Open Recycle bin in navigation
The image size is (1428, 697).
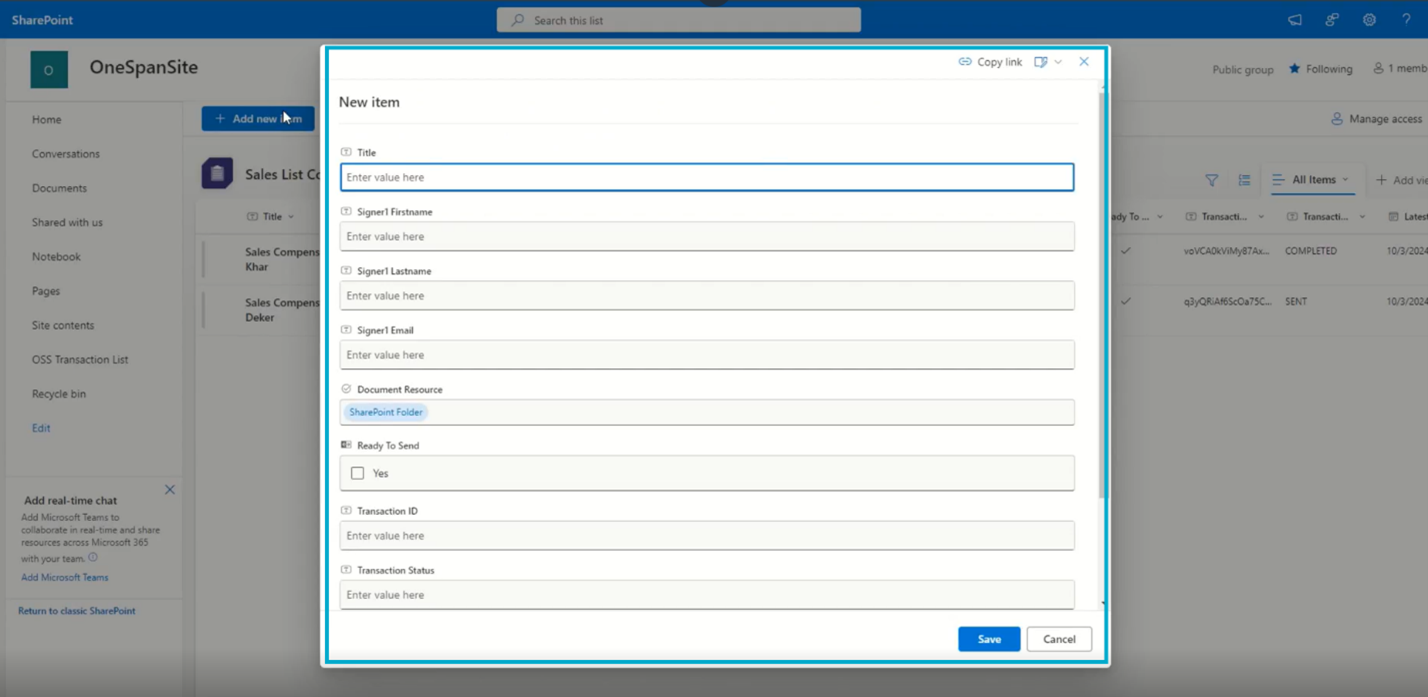[x=59, y=394]
